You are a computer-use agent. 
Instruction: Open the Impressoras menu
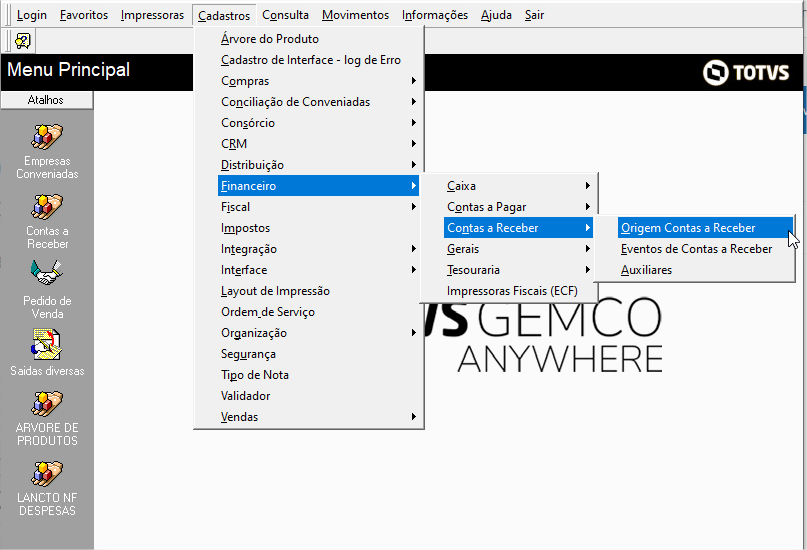pos(152,15)
